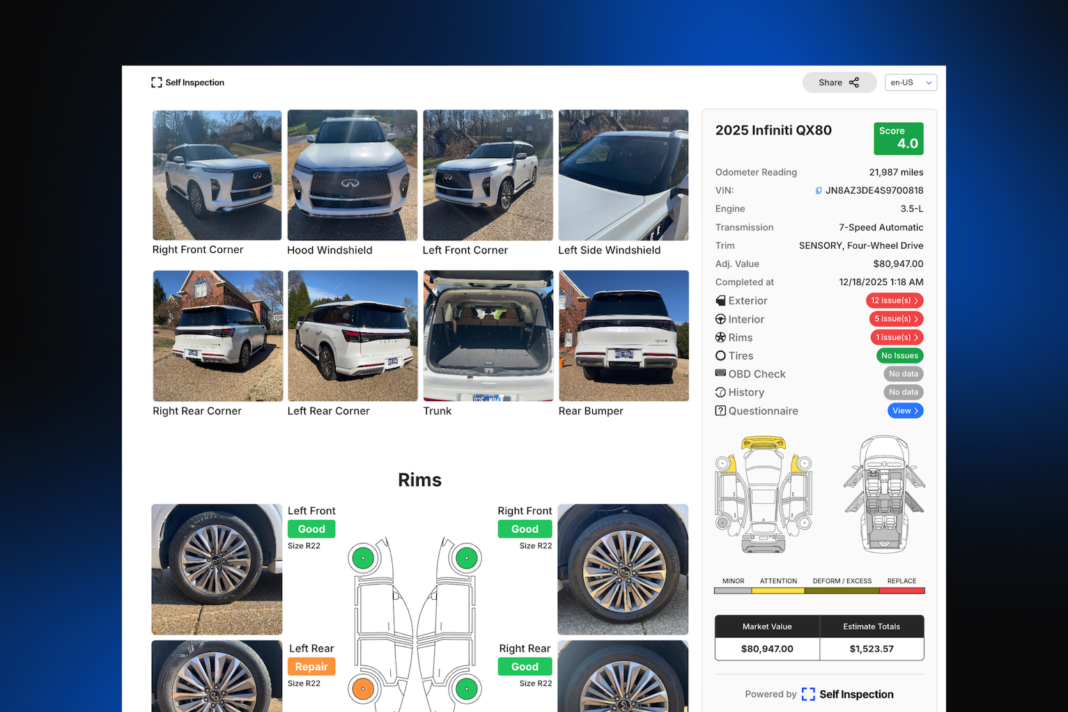1068x712 pixels.
Task: Click the 7-Speed Automatic transmission value
Action: (881, 228)
